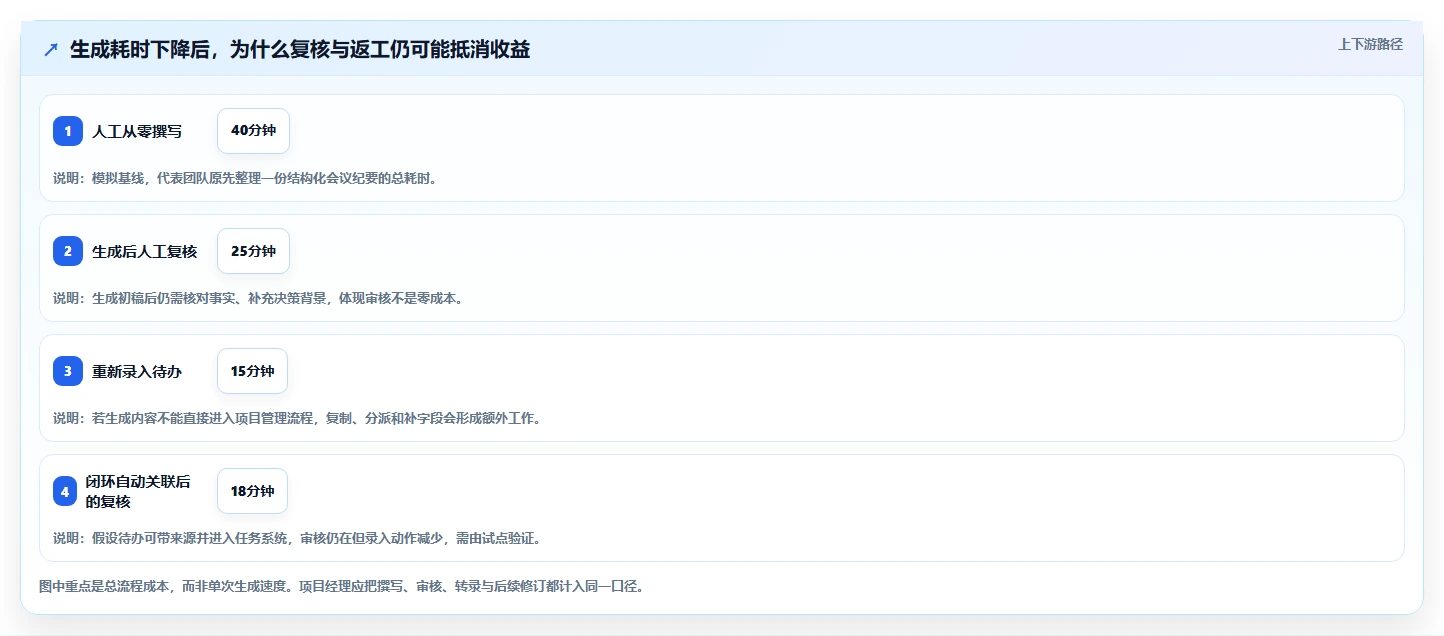The image size is (1444, 636).
Task: Click the 闭环自动关联后的复核 step label
Action: click(x=138, y=491)
